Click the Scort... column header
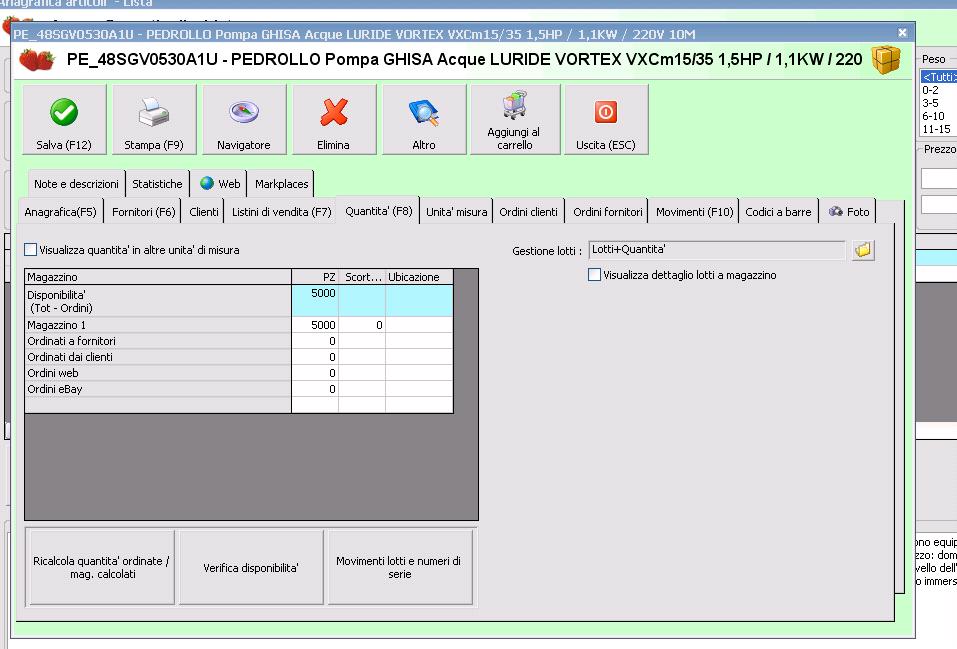Viewport: 957px width, 649px height. point(362,277)
